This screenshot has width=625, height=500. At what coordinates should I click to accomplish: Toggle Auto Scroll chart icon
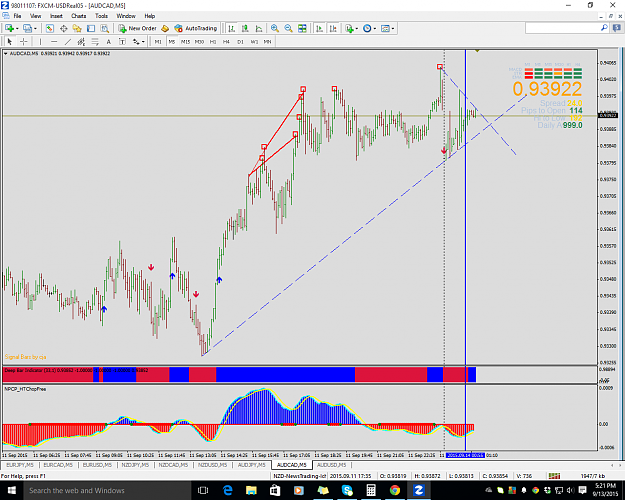pos(319,28)
